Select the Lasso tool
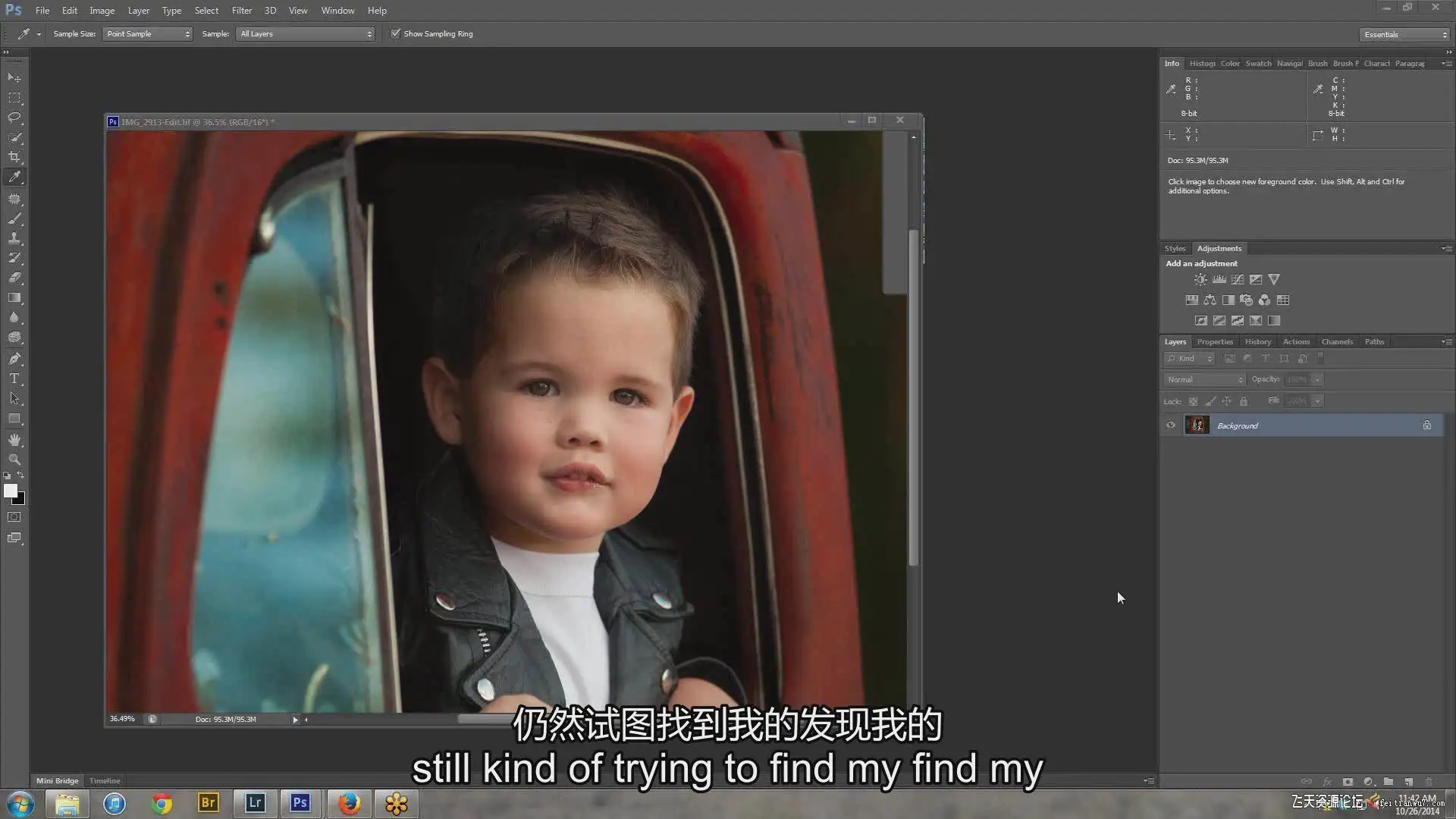Image resolution: width=1456 pixels, height=819 pixels. (14, 118)
